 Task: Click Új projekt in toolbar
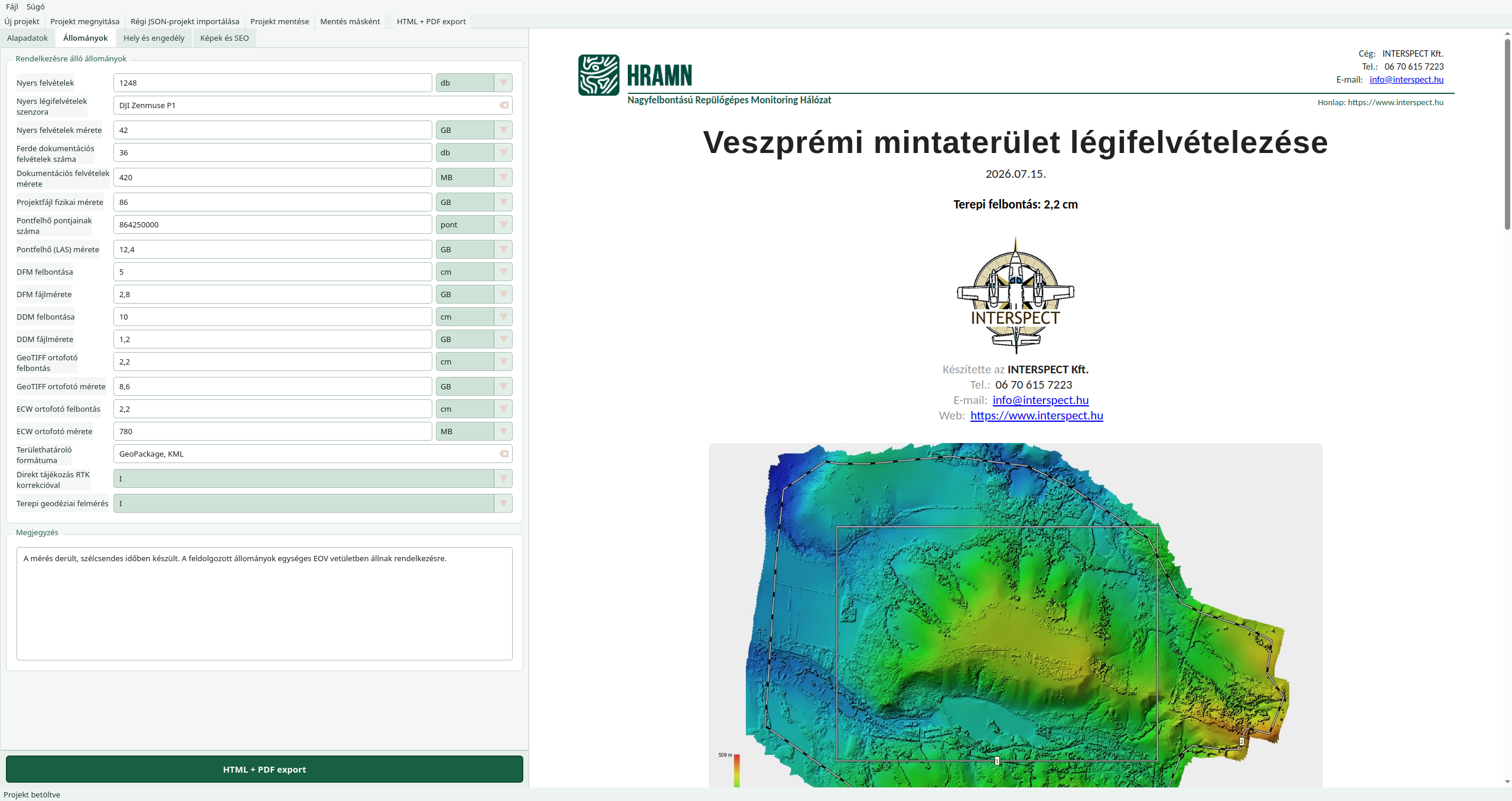pos(22,21)
